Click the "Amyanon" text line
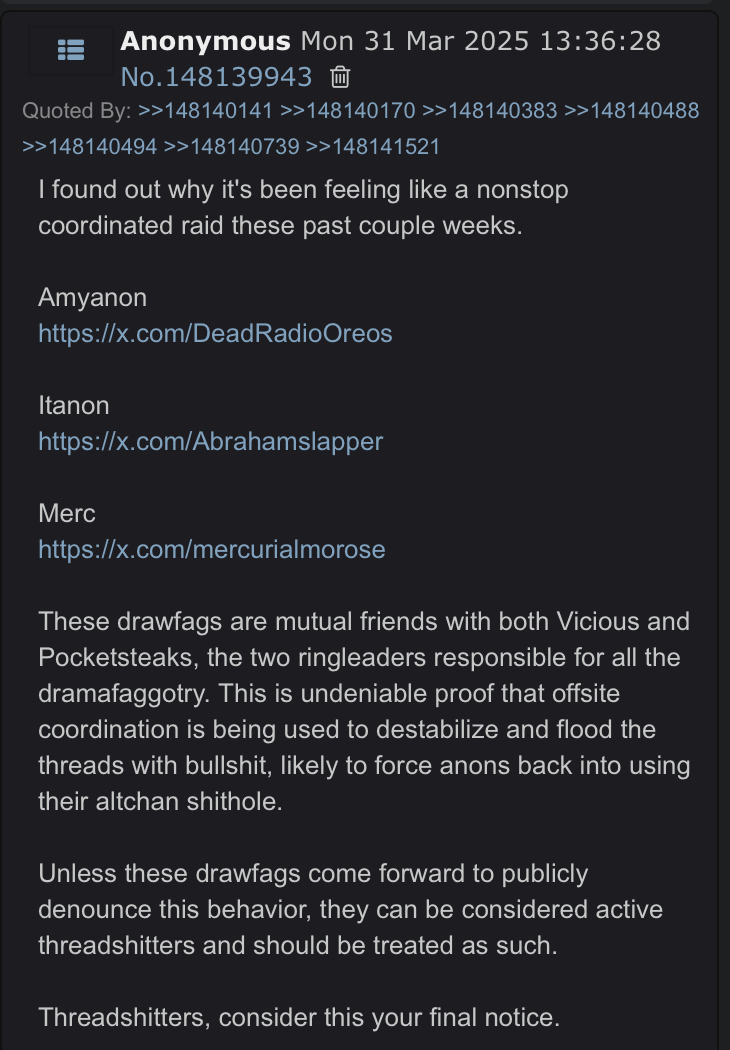Viewport: 730px width, 1050px height. [x=92, y=297]
